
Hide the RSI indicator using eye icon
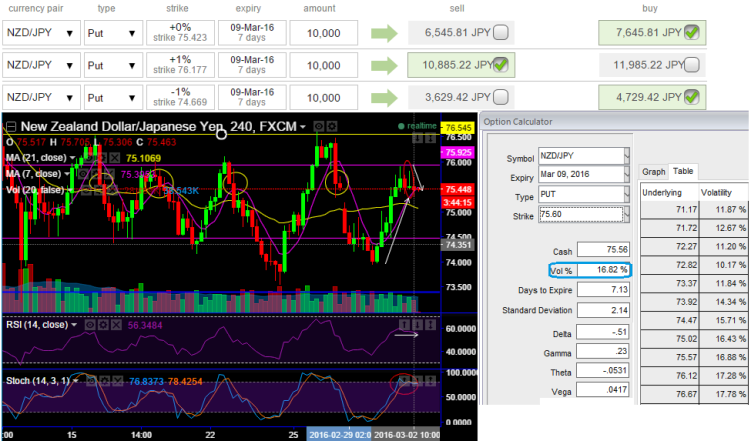[x=89, y=325]
